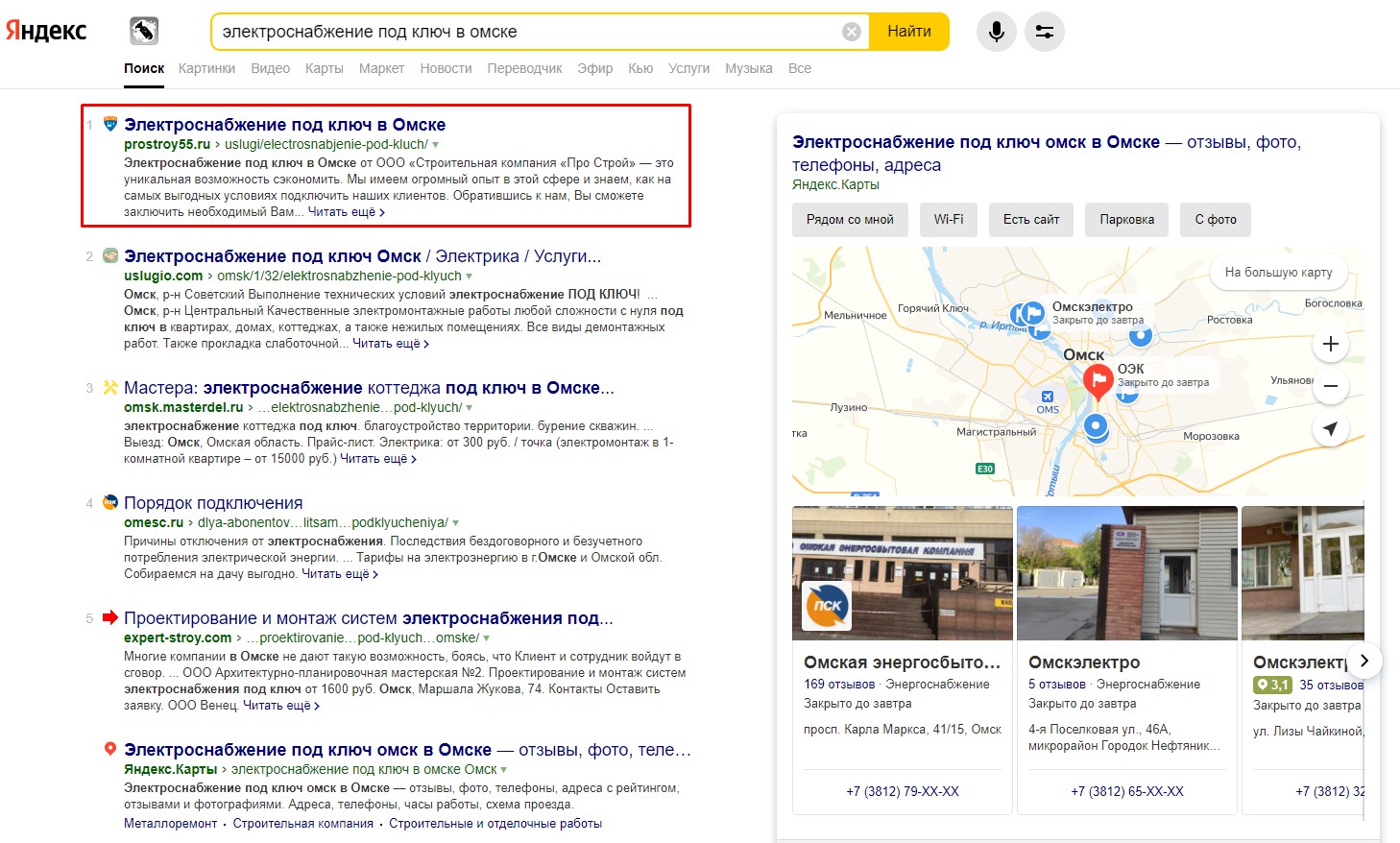Click the expert-stroy.com red arrow favicon
Viewport: 1400px width, 843px height.
coord(110,617)
